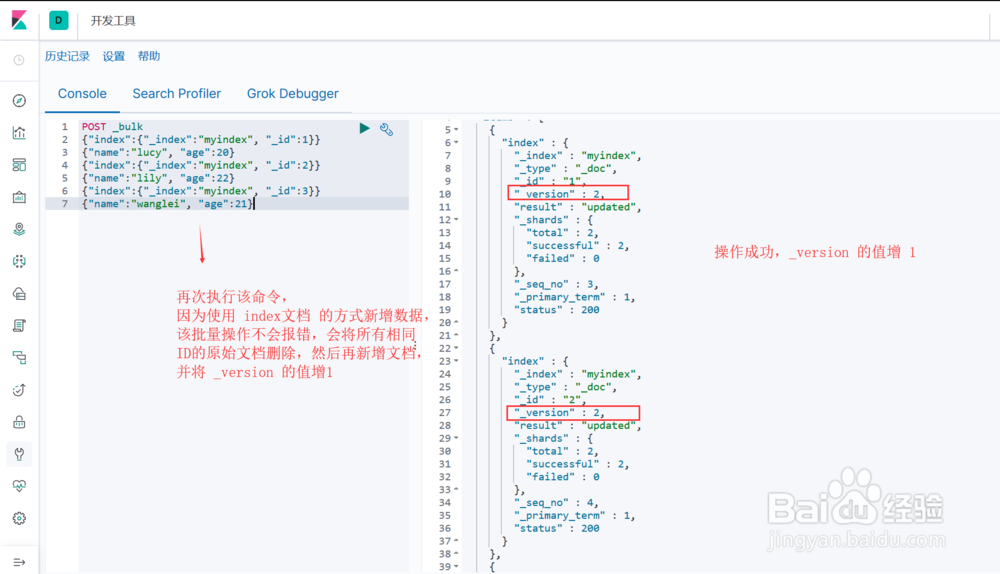The image size is (1000, 574).
Task: Click fold end marker at line 20
Action: 456,323
